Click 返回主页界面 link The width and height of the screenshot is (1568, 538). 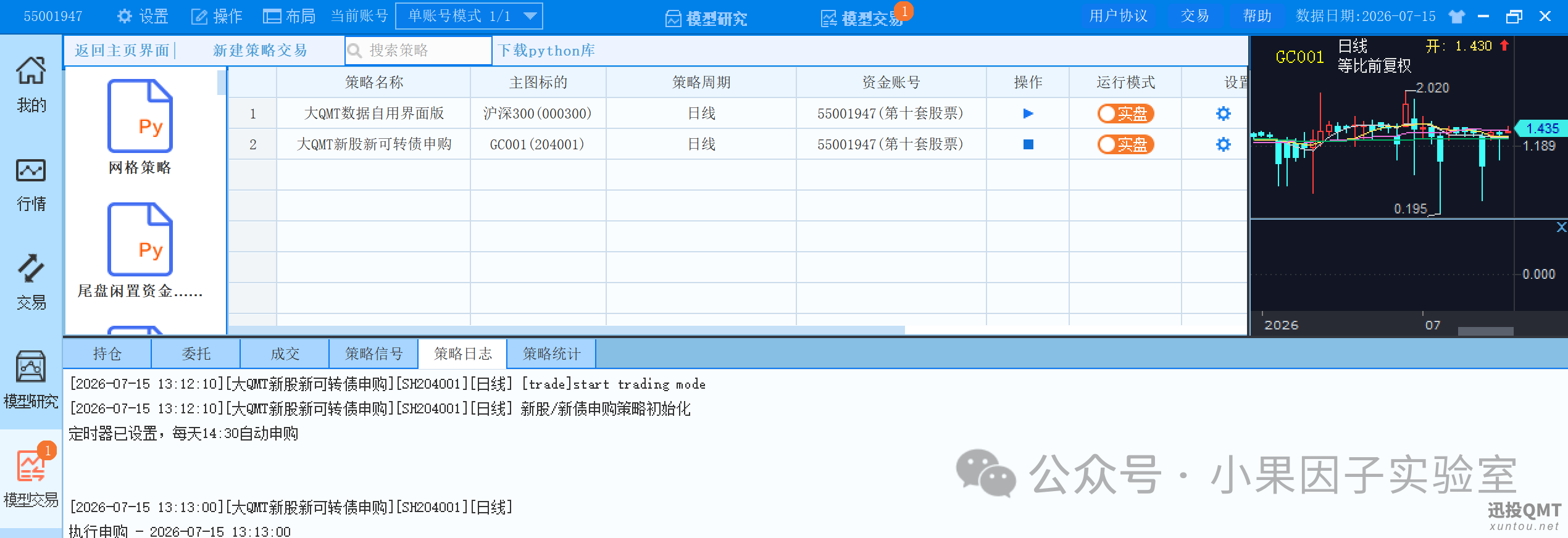click(122, 51)
